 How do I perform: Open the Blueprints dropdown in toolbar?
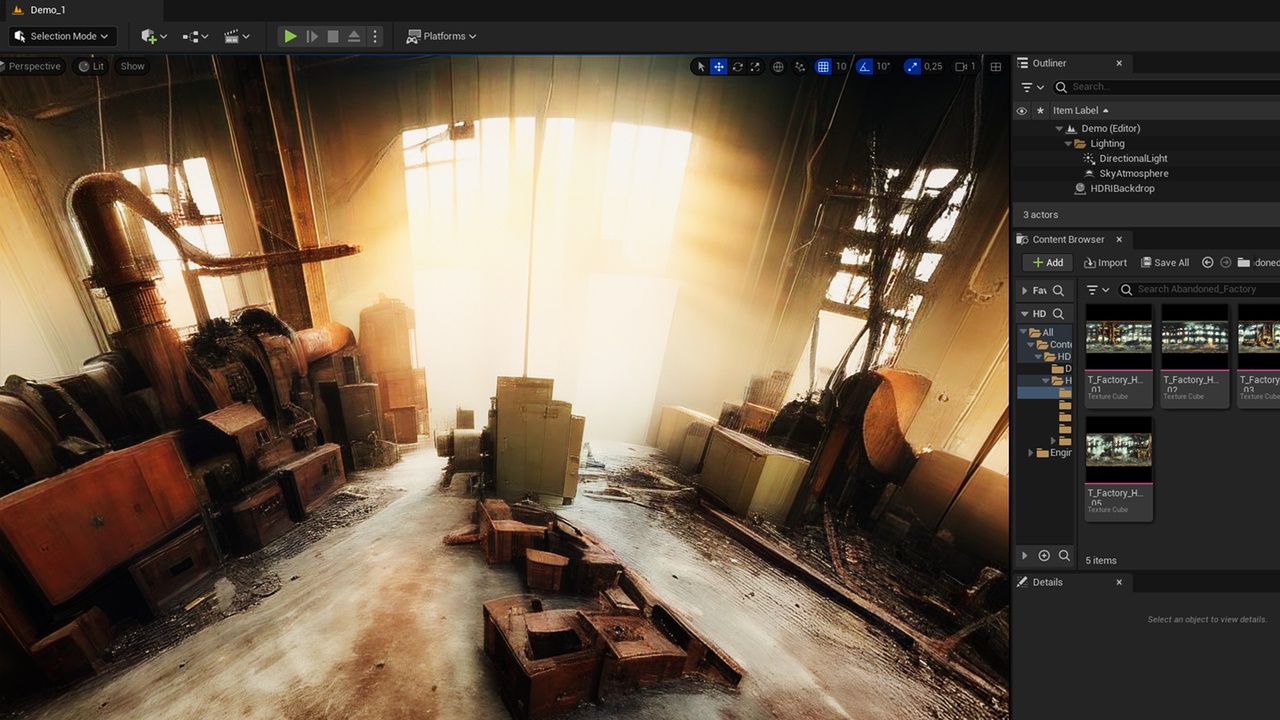195,36
